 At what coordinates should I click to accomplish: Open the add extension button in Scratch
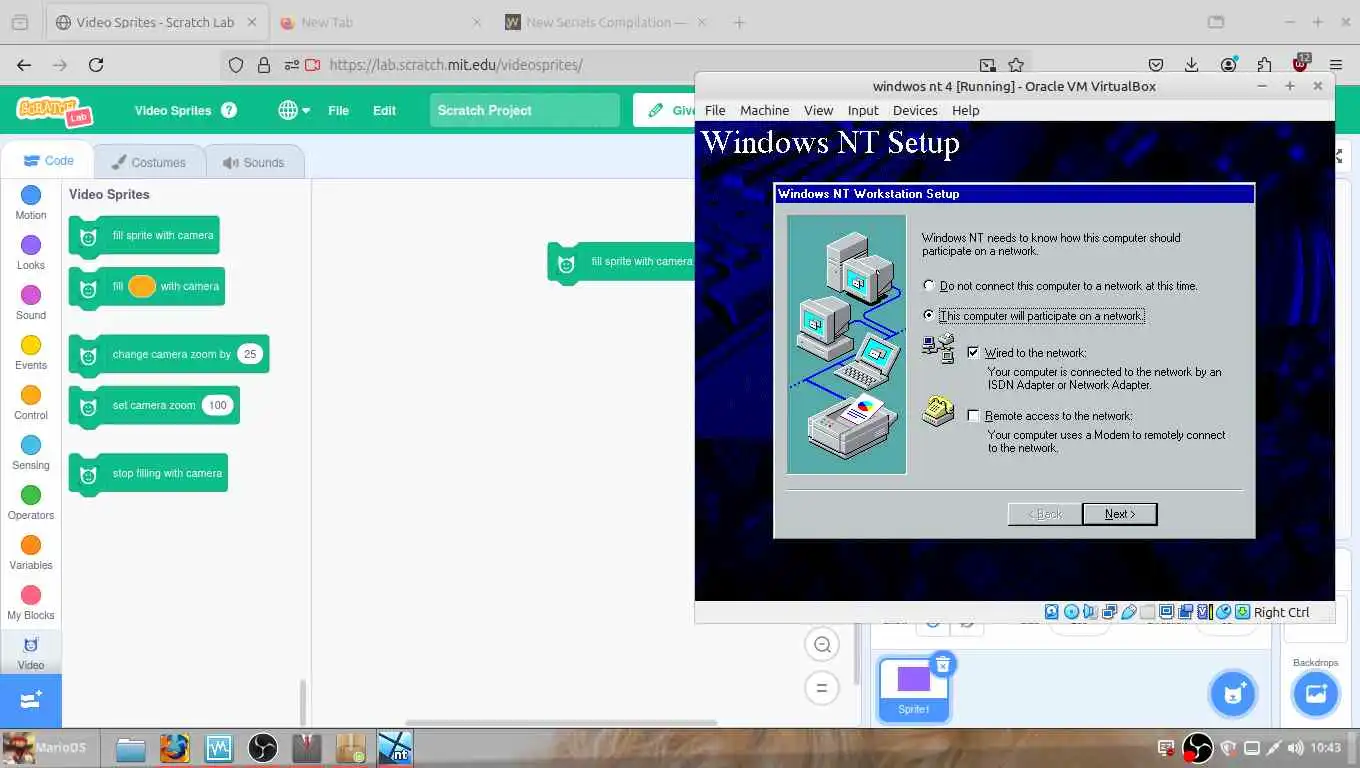tap(31, 700)
